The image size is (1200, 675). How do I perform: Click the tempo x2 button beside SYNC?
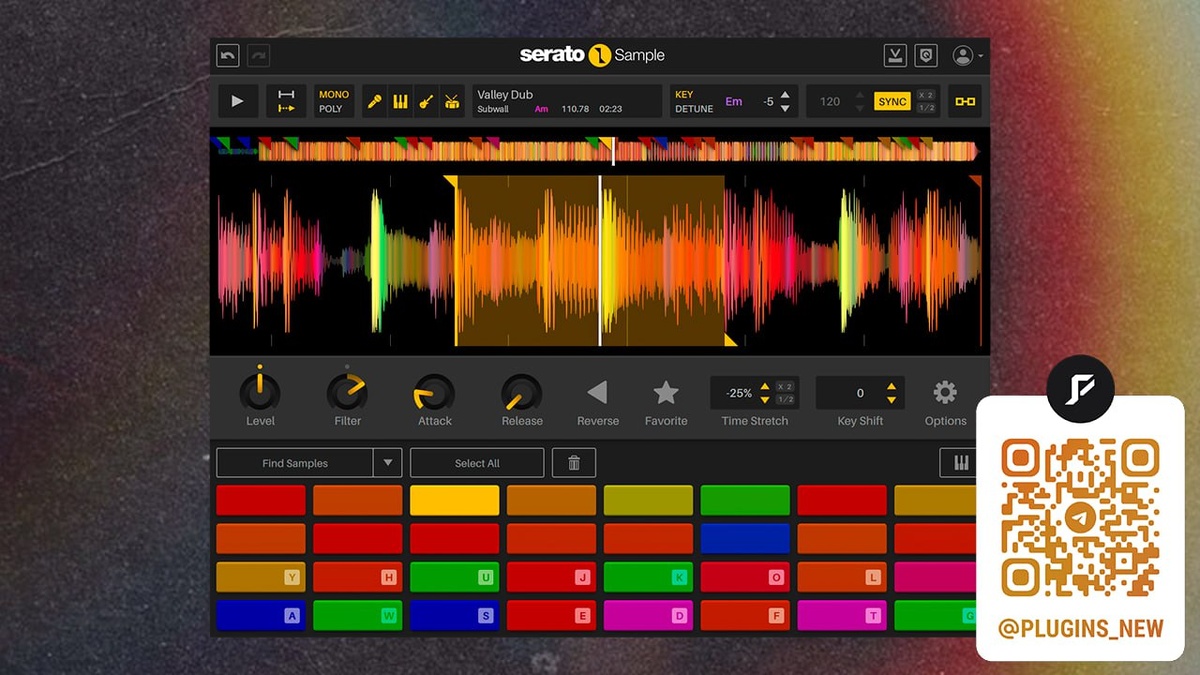[x=926, y=95]
